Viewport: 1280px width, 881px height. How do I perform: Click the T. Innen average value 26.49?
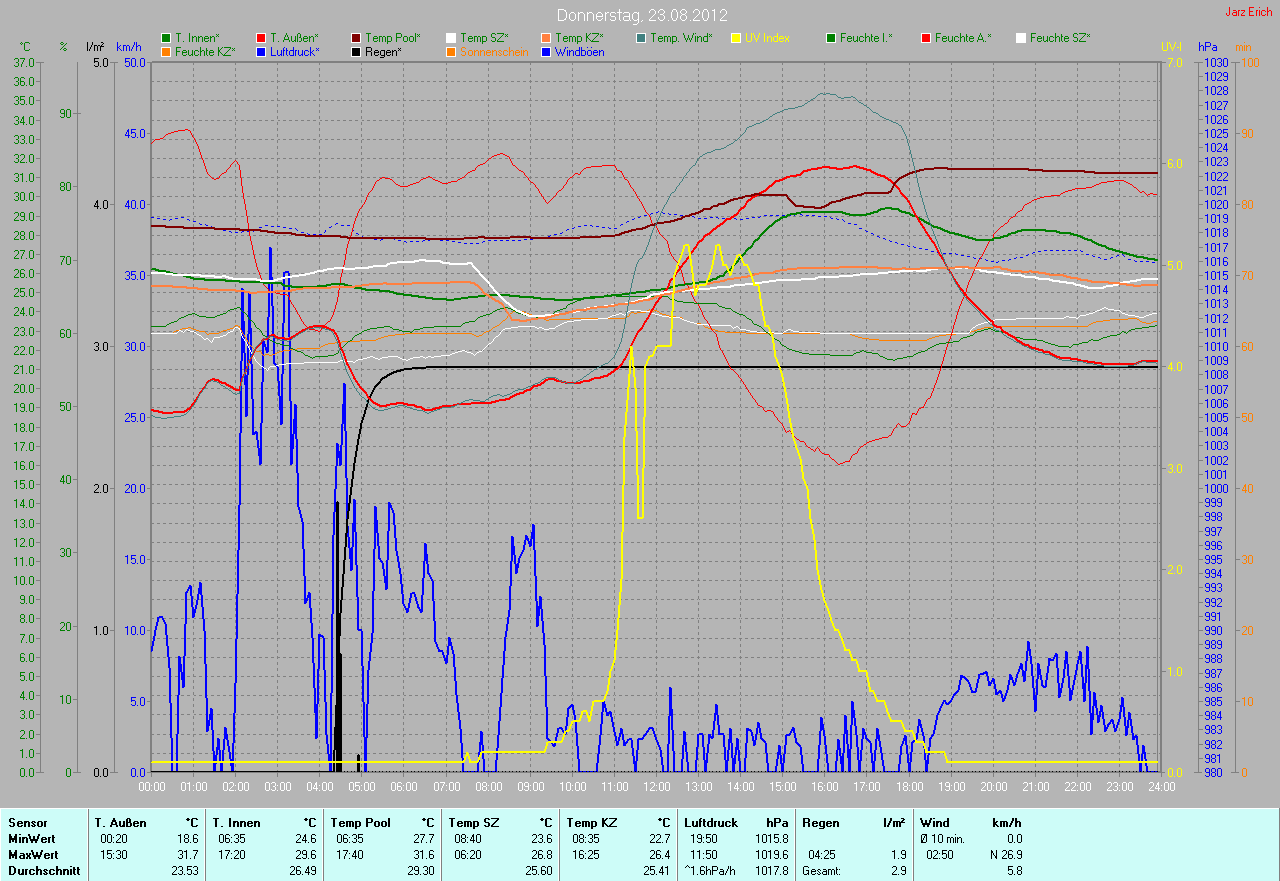coord(303,870)
